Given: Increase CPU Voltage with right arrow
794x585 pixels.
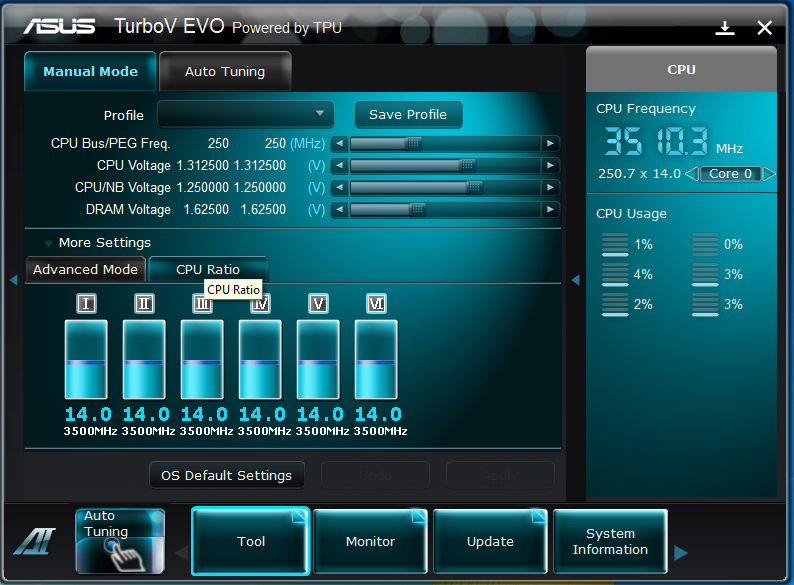Looking at the screenshot, I should [550, 166].
